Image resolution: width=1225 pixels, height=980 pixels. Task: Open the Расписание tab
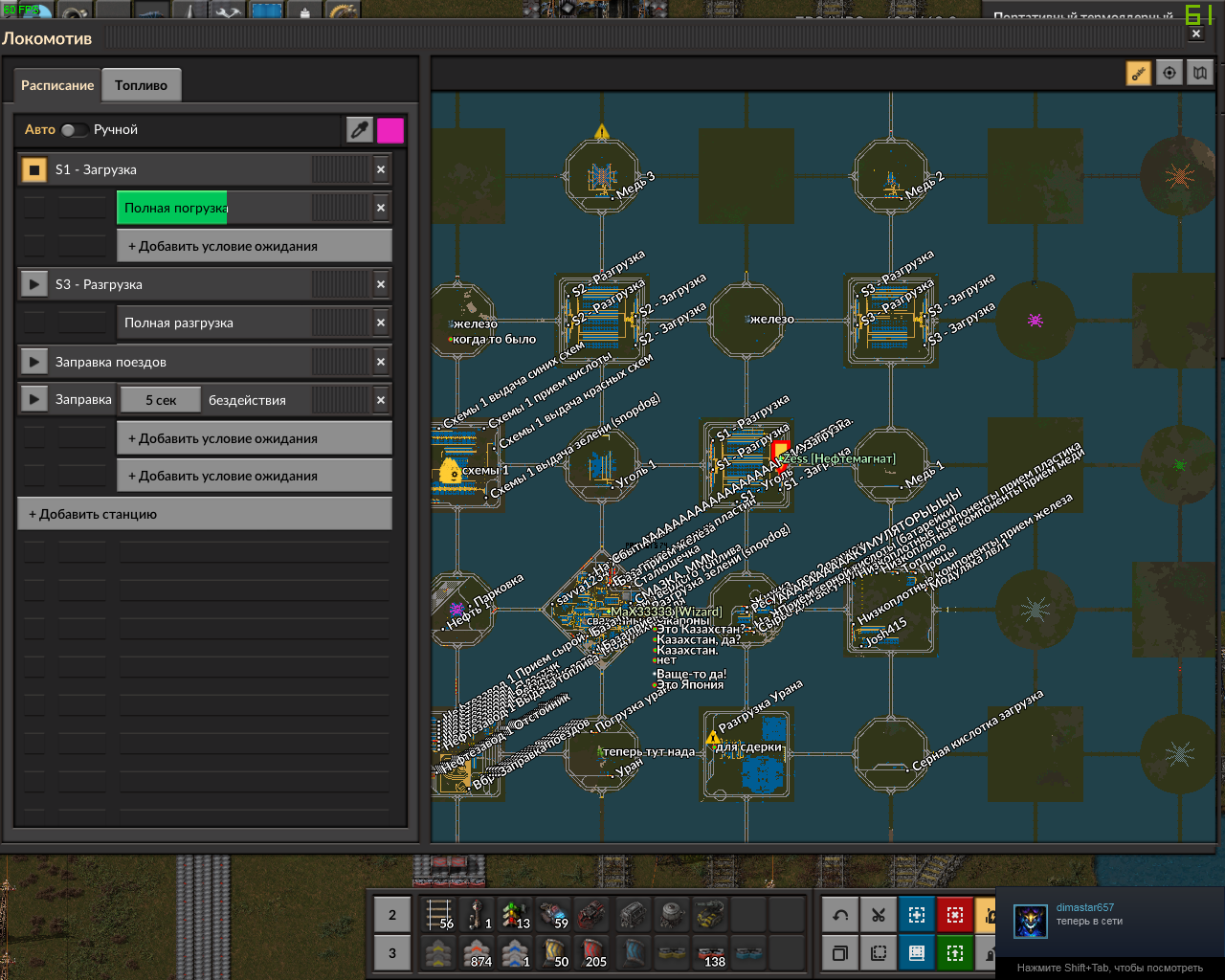click(57, 85)
